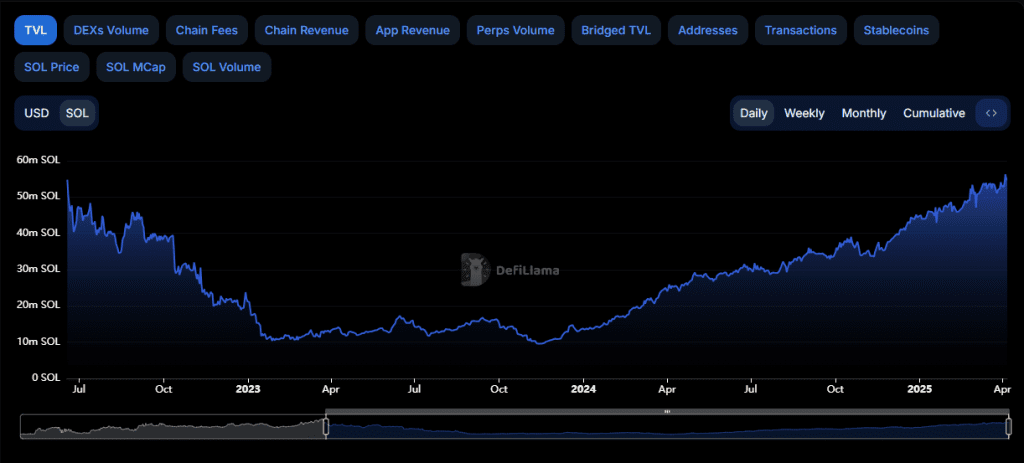Viewport: 1024px width, 463px height.
Task: Switch currency toggle to USD
Action: 37,113
